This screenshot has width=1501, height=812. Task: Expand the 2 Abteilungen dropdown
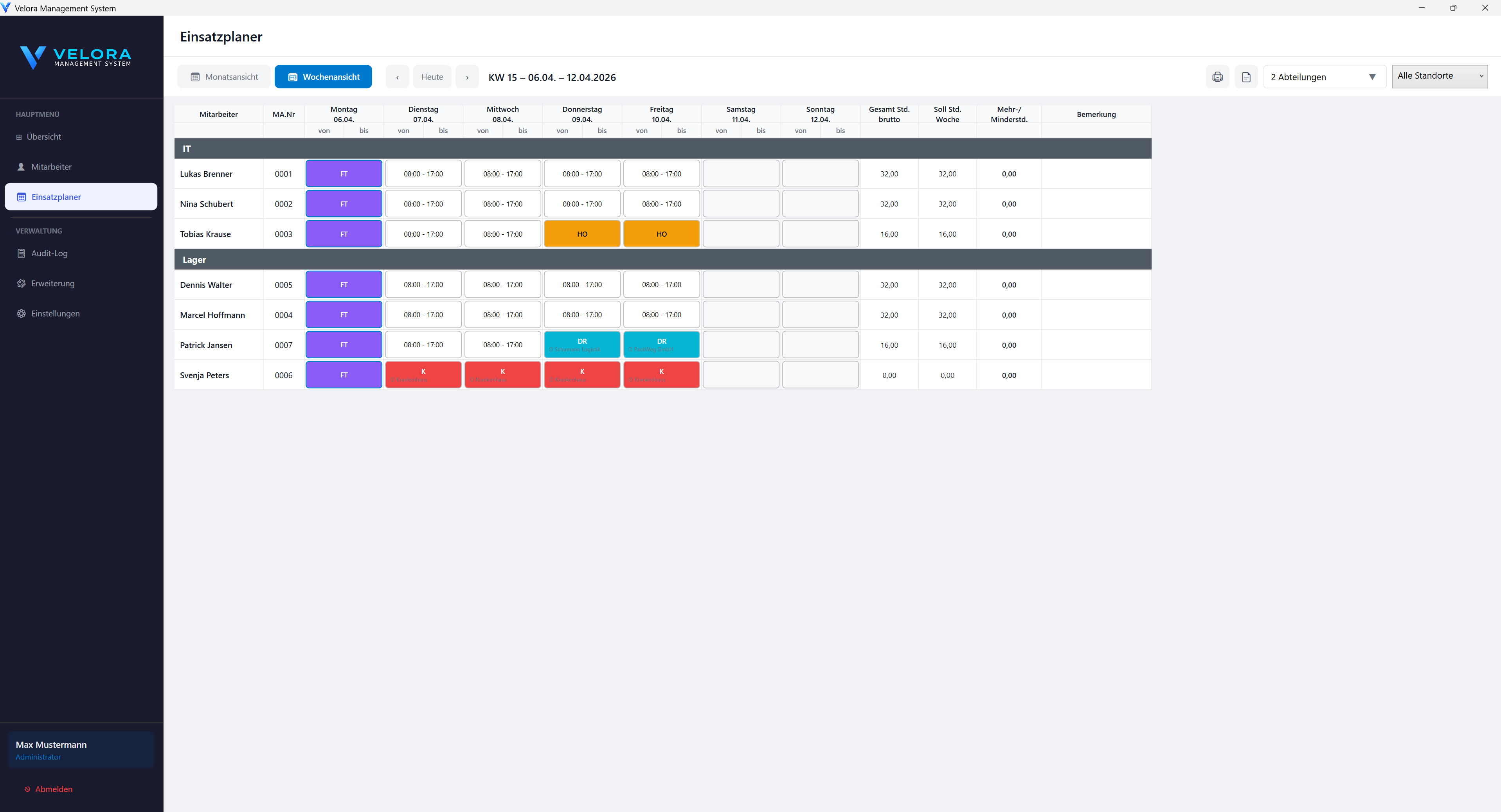(x=1324, y=77)
